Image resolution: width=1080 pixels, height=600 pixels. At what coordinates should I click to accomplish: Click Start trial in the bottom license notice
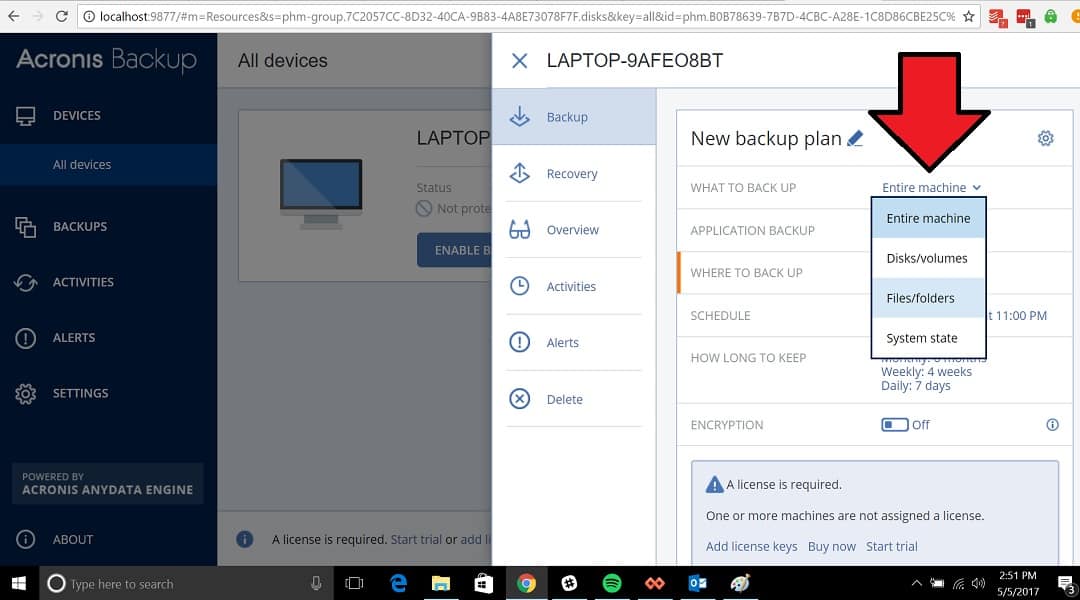point(416,539)
